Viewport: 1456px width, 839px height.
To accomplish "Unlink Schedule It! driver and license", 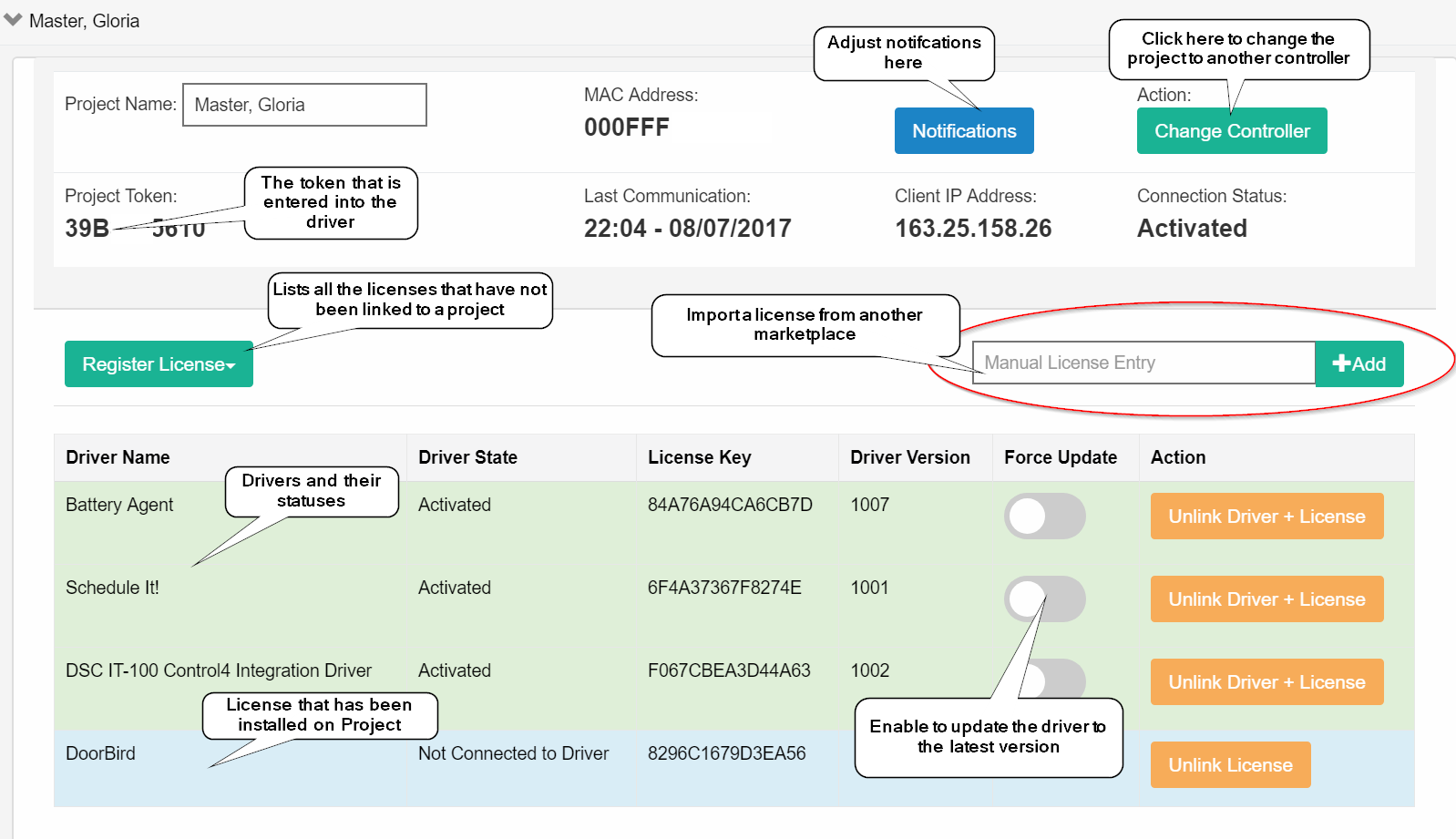I will coord(1266,599).
